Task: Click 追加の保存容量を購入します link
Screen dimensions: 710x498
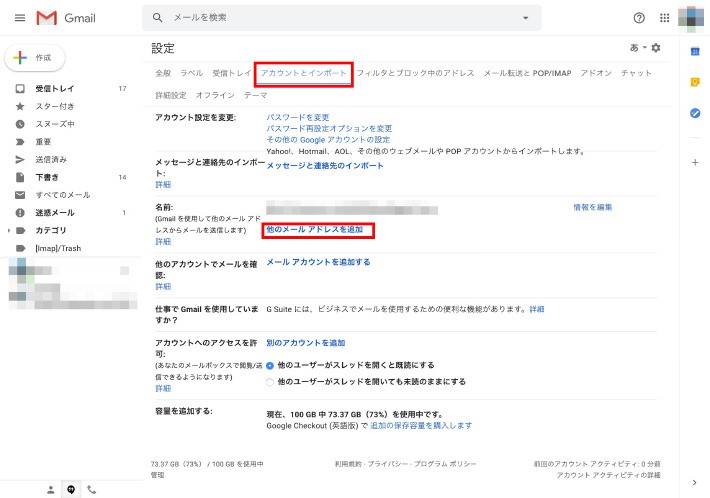Action: coord(421,426)
